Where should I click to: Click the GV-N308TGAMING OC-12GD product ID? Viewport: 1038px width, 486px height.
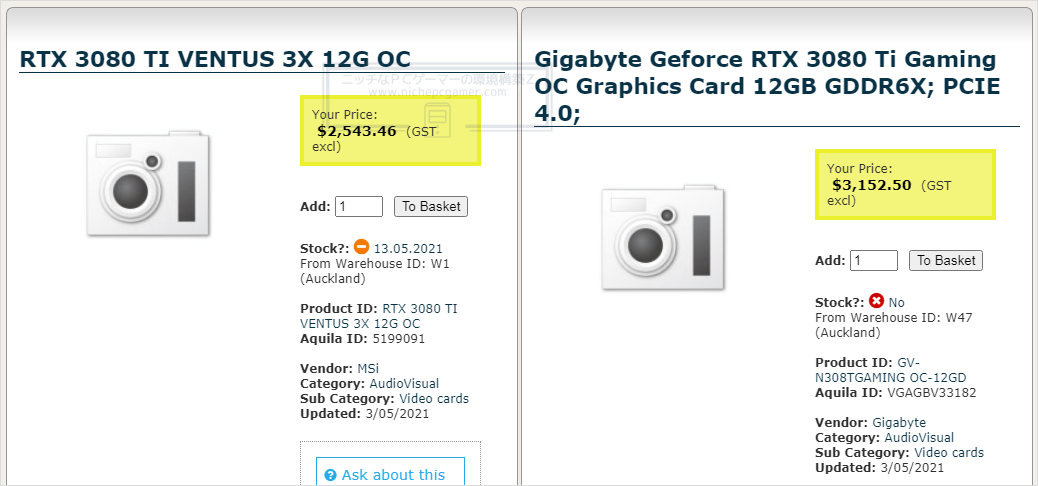tap(890, 370)
